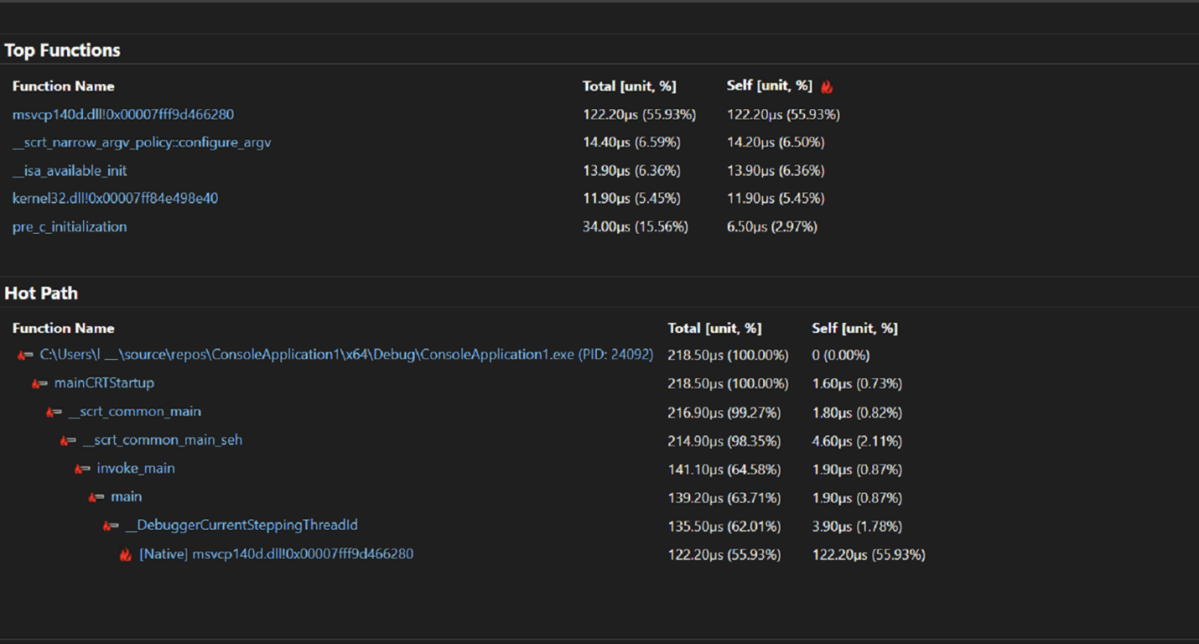Open main function in Hot Path
Viewport: 1199px width, 644px height.
coord(126,497)
